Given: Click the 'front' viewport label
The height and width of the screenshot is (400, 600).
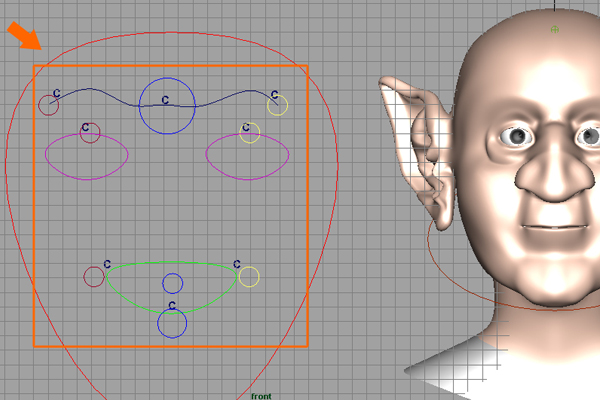Looking at the screenshot, I should [x=261, y=396].
